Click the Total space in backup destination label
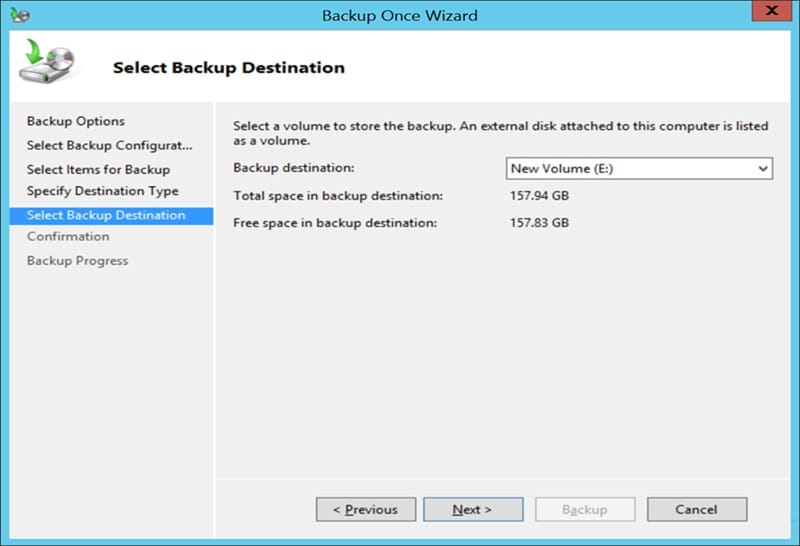The image size is (800, 546). coord(338,196)
